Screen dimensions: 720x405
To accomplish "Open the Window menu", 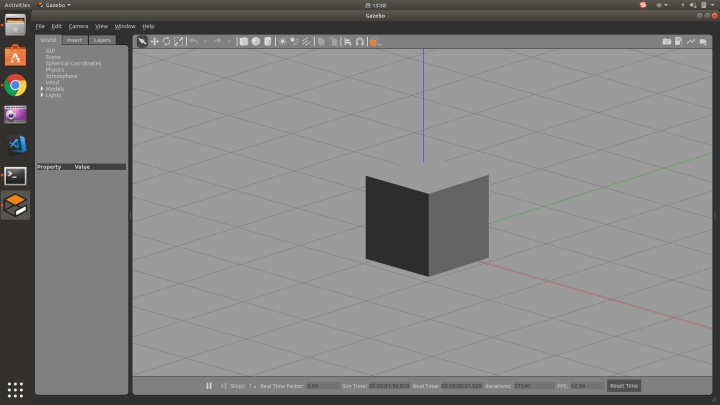I will coord(125,26).
